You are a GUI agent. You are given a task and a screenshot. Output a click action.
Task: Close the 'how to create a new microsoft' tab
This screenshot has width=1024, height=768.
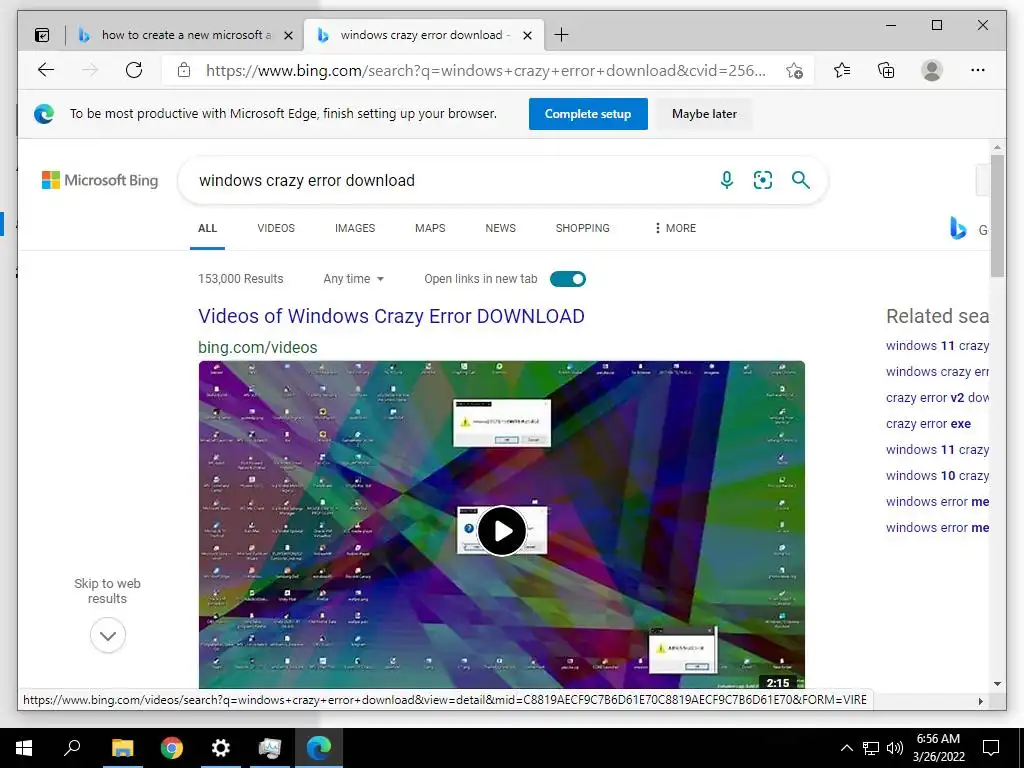[x=288, y=35]
